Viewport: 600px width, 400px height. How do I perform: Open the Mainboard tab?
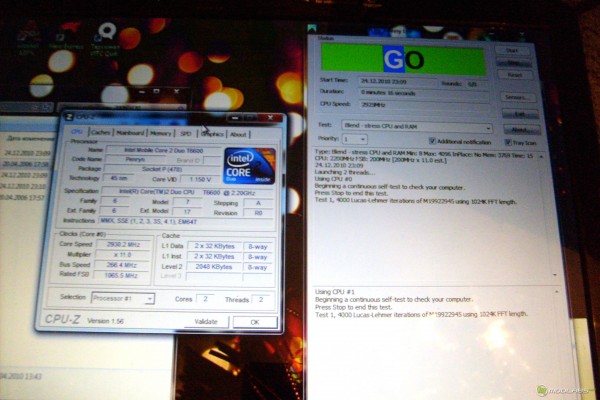point(130,133)
